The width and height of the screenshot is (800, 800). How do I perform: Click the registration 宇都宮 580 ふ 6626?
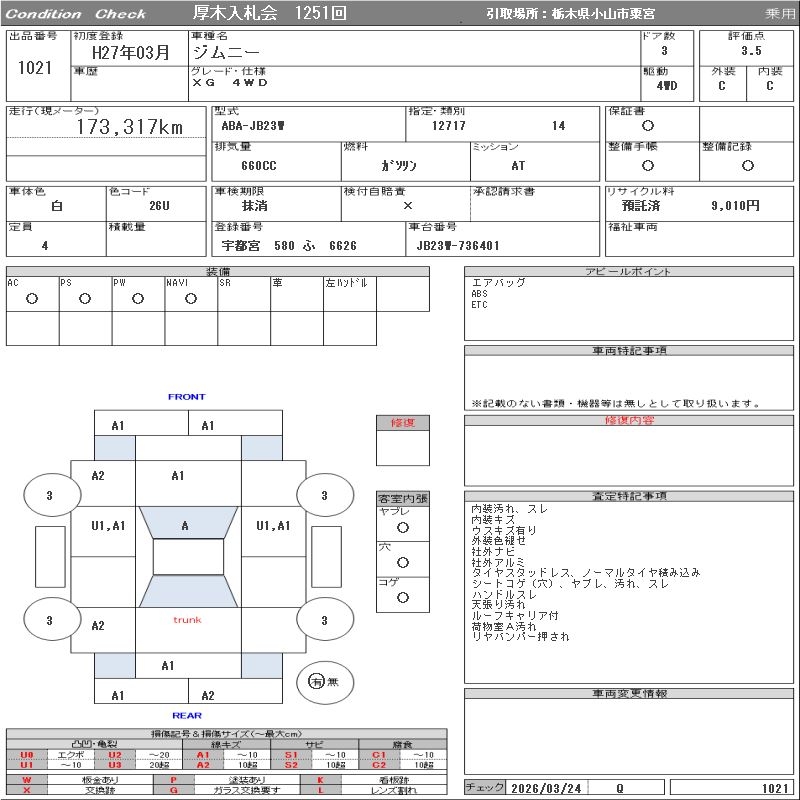click(289, 246)
